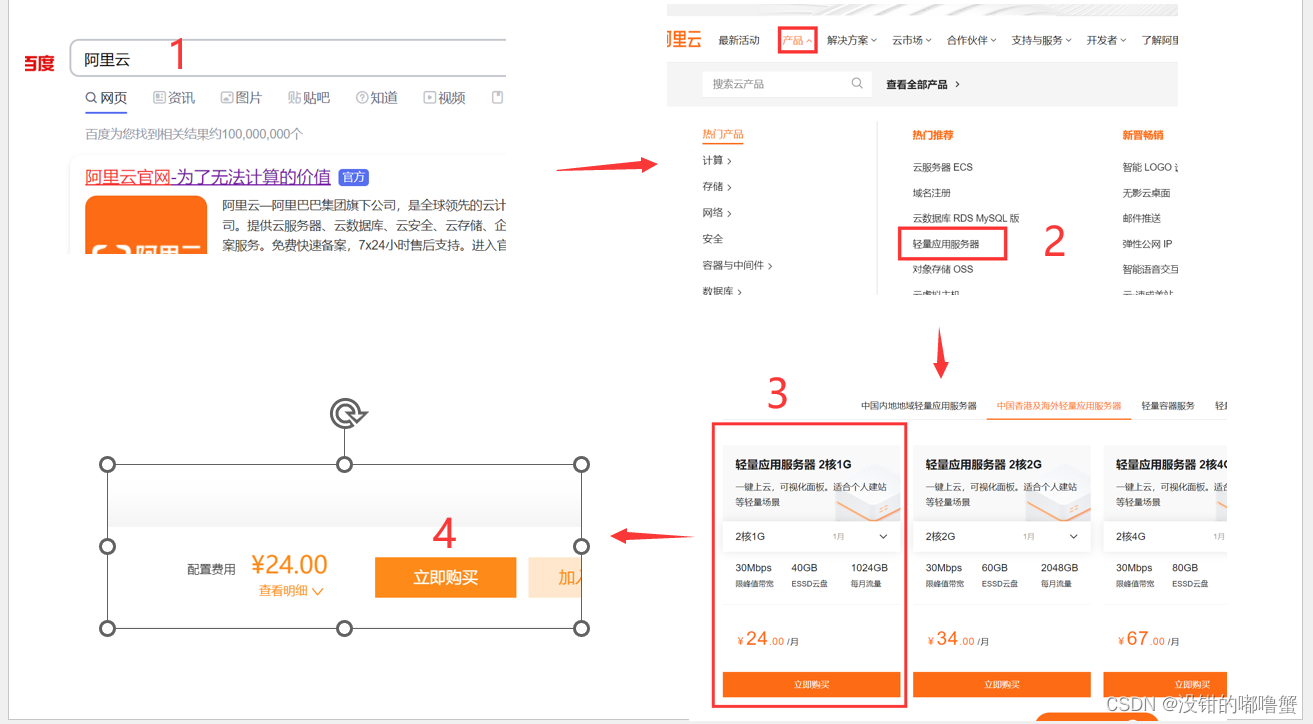Expand the 查看明细 fee details
The height and width of the screenshot is (724, 1313).
coord(291,591)
